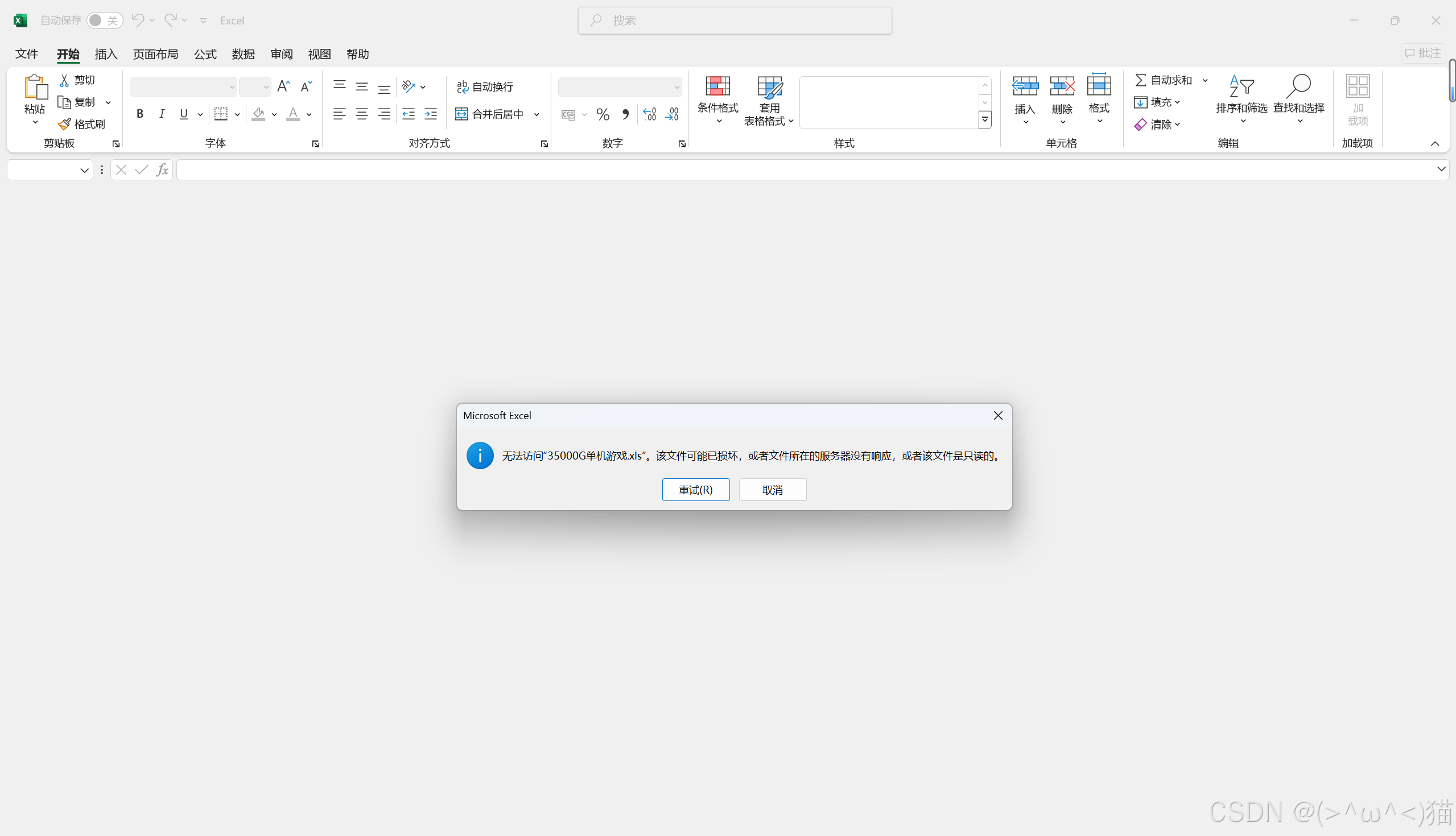Click the Paste clipboard icon
Screen dimensions: 1456x836
[x=35, y=87]
